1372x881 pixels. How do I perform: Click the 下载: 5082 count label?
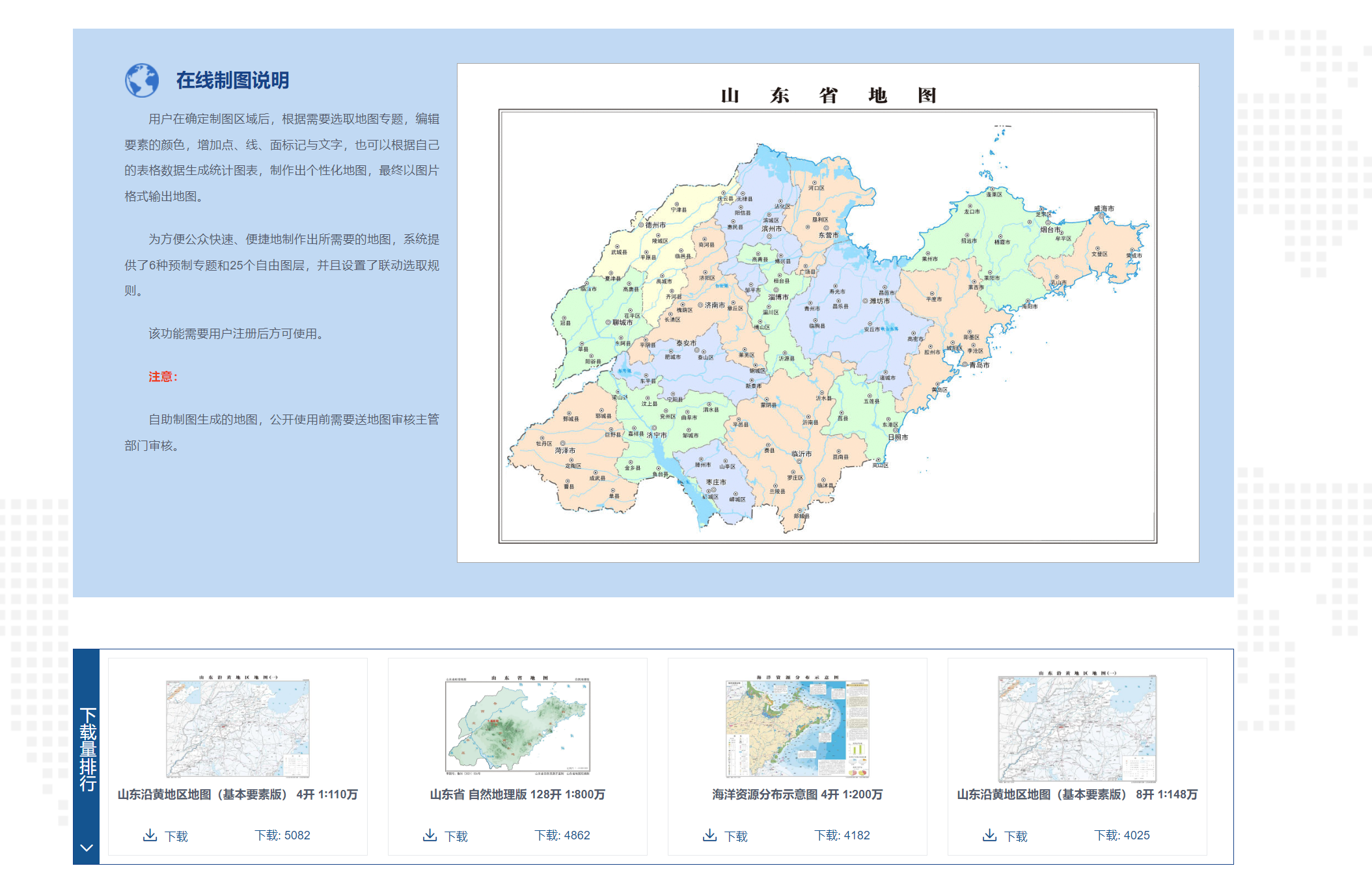click(282, 835)
